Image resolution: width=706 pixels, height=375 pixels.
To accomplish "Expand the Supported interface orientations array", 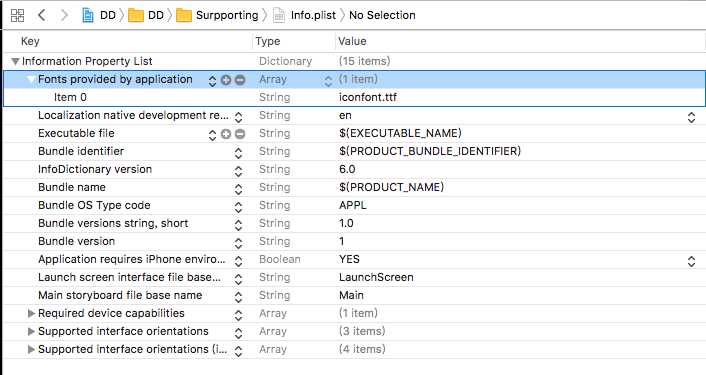I will click(x=31, y=331).
